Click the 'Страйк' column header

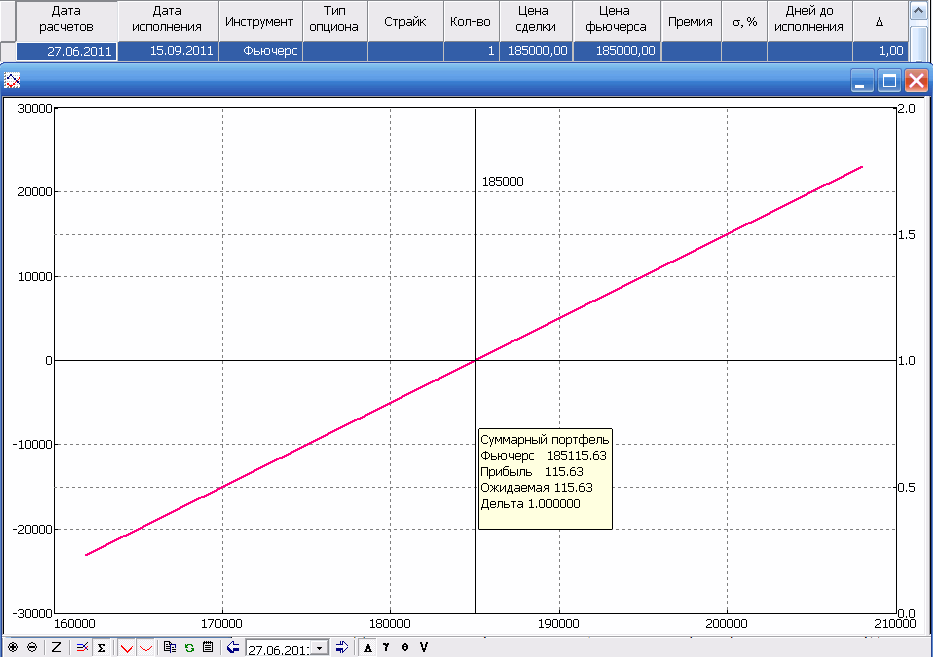[405, 21]
